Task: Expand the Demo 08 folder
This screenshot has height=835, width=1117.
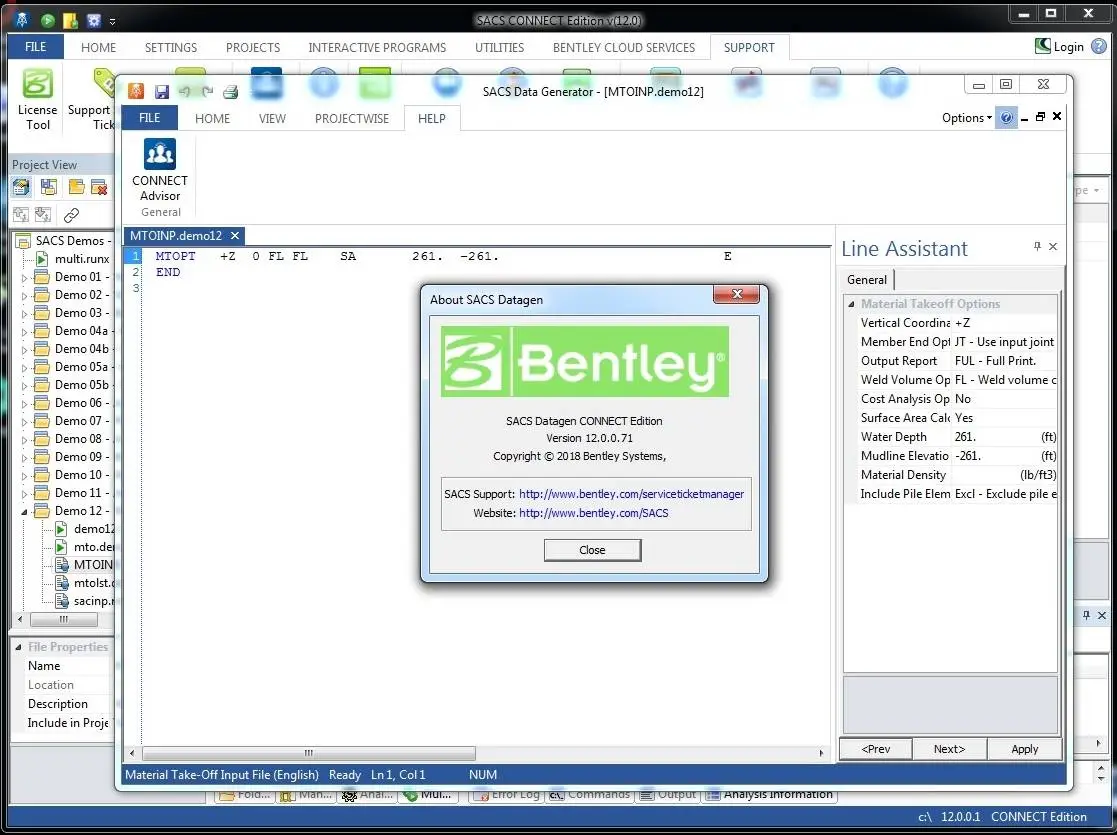Action: 24,440
